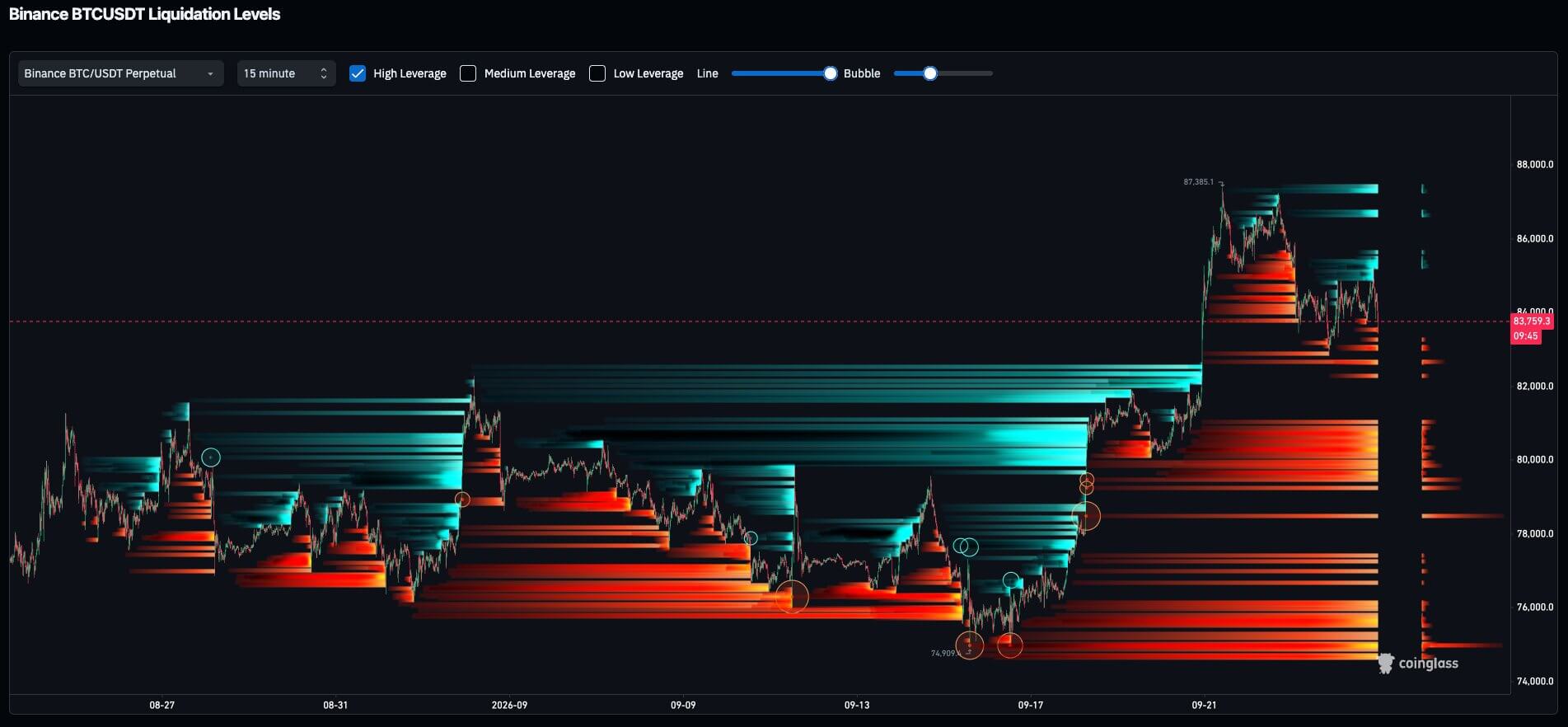Click the 76,000.0 price axis label

click(x=1534, y=607)
